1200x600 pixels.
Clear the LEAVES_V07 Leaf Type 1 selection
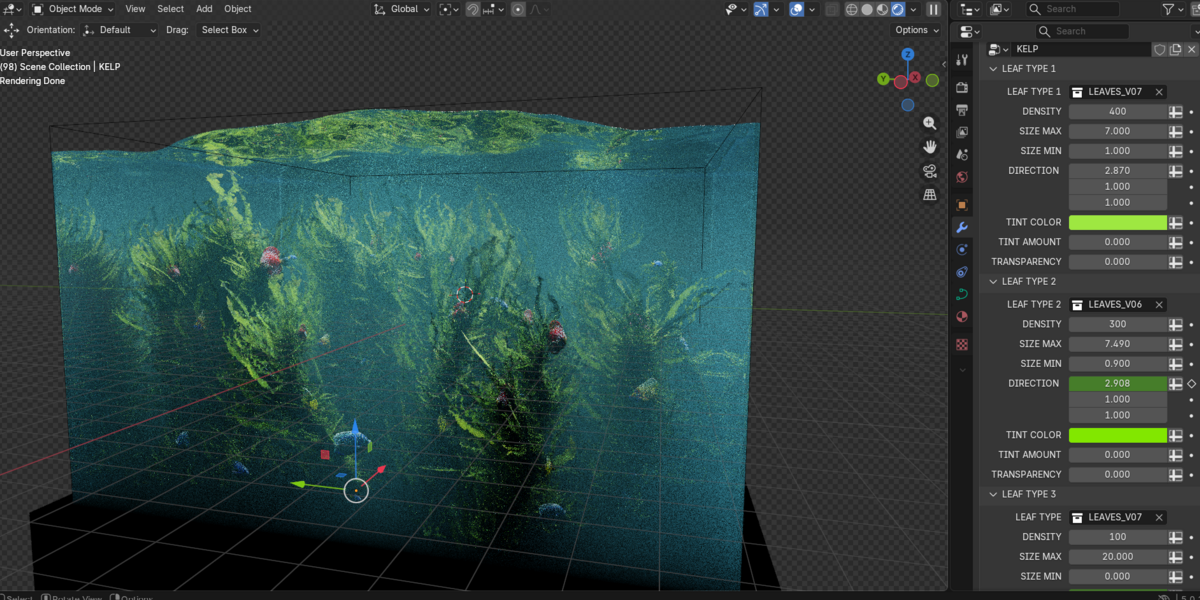click(x=1159, y=92)
